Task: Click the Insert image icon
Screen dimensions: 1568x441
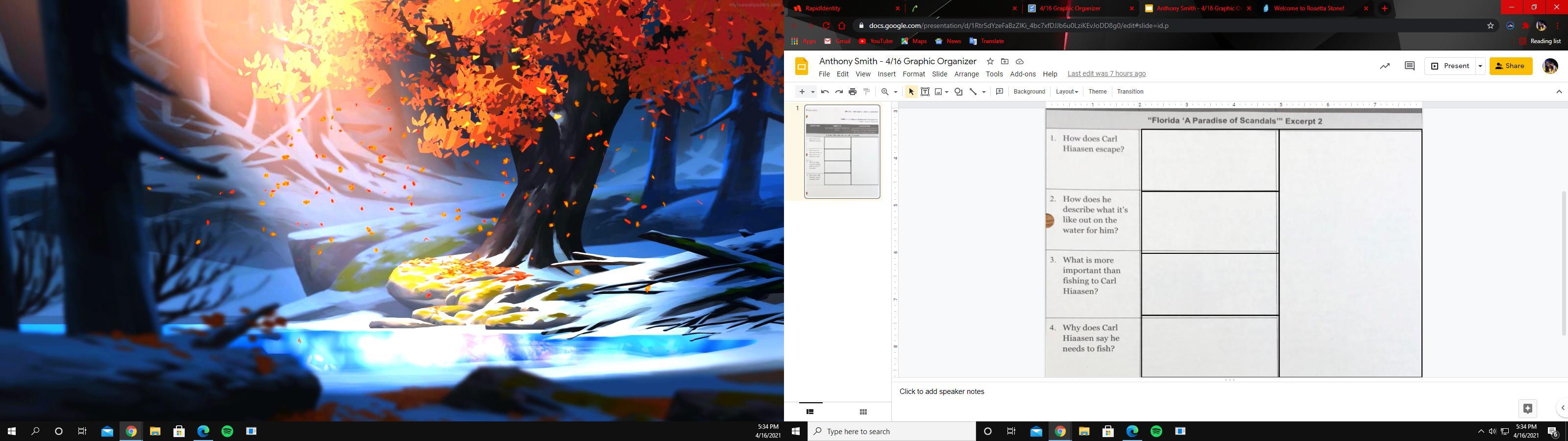Action: point(939,92)
